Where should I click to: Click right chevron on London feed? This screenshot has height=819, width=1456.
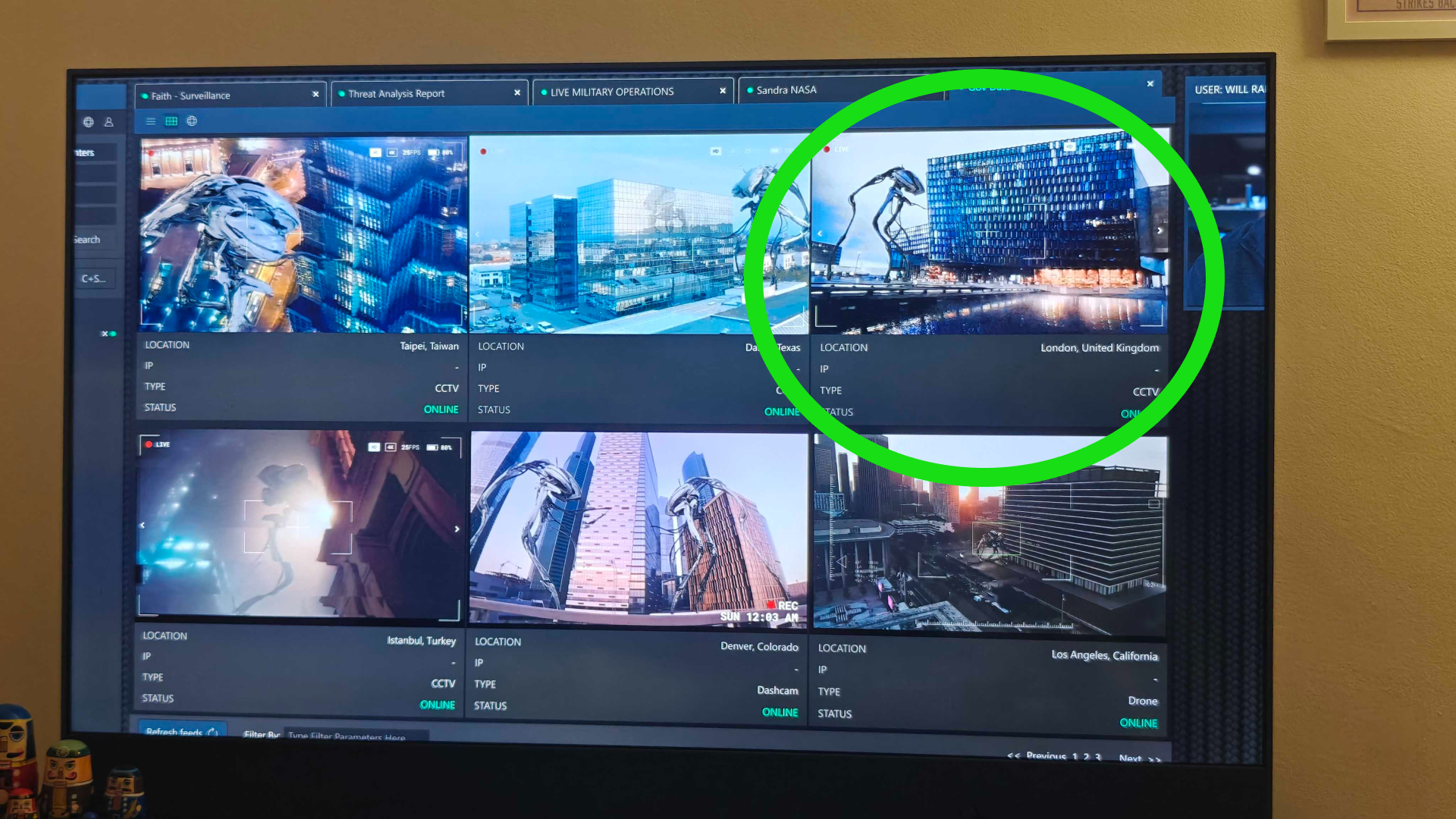point(1159,231)
